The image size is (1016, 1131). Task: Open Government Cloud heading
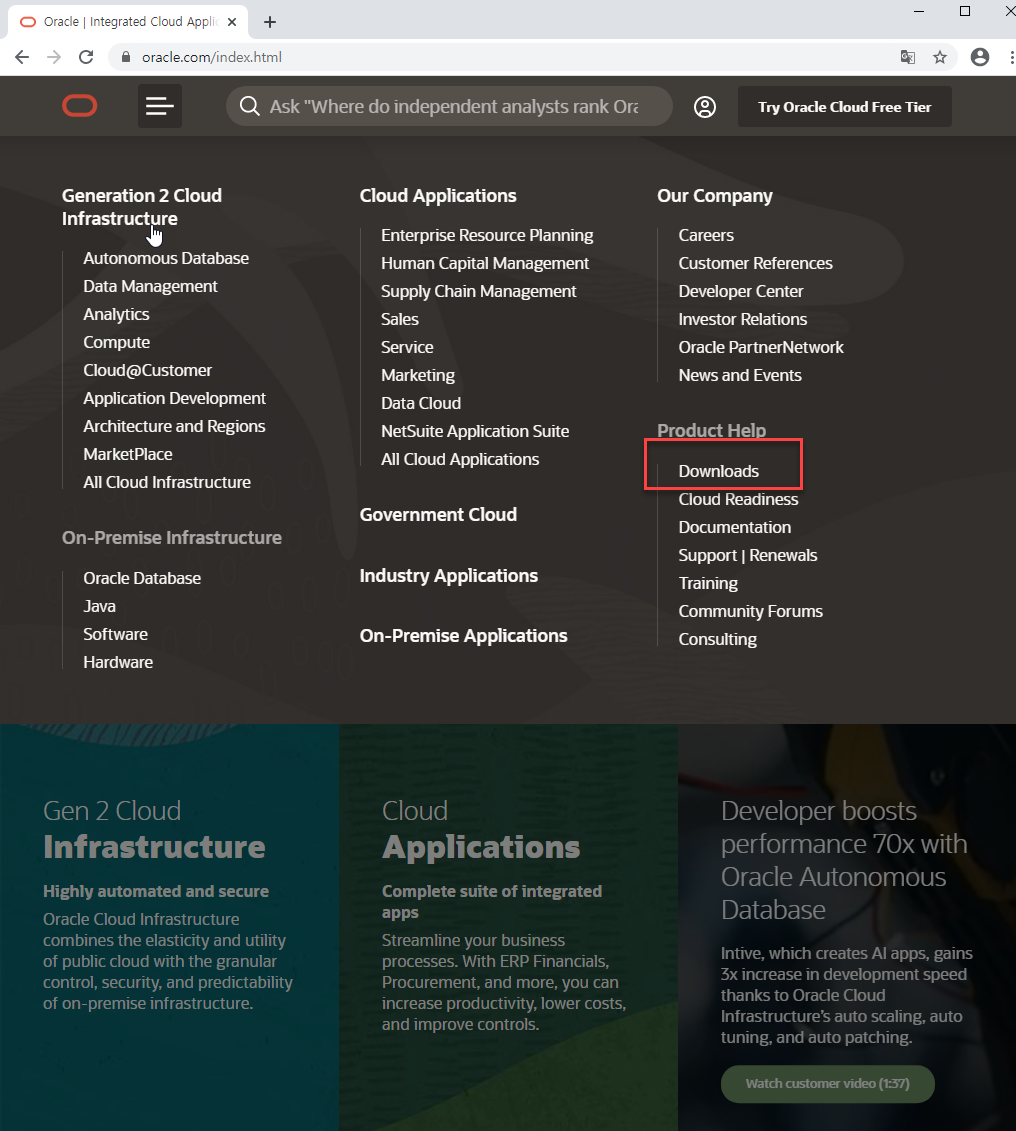(x=438, y=514)
